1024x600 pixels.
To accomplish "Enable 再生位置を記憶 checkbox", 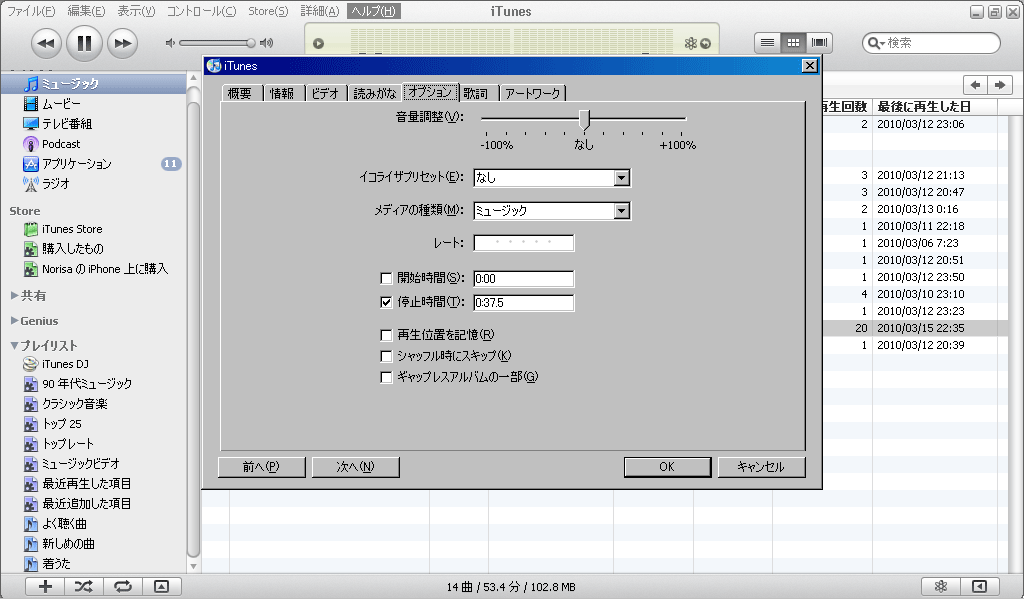I will (x=386, y=335).
